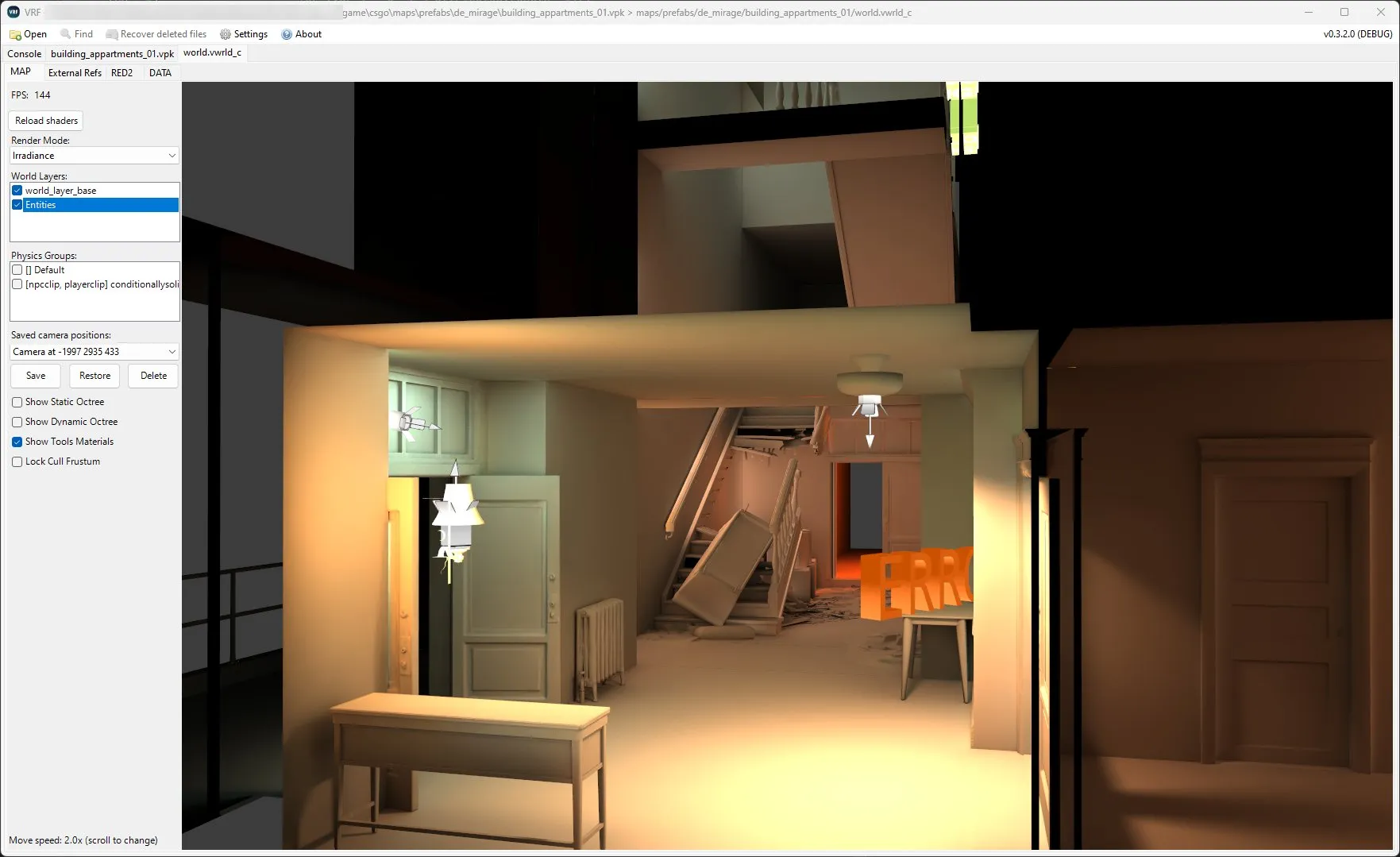The width and height of the screenshot is (1400, 857).
Task: Click the FPS: 144 readout
Action: tap(31, 95)
